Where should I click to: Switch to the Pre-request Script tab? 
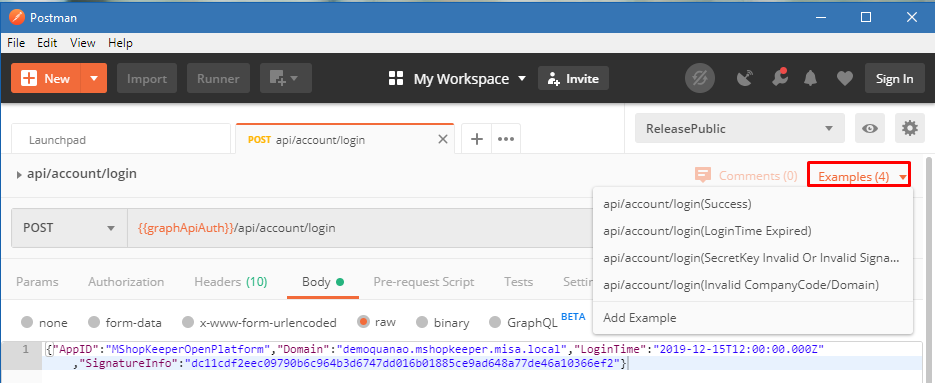click(424, 282)
